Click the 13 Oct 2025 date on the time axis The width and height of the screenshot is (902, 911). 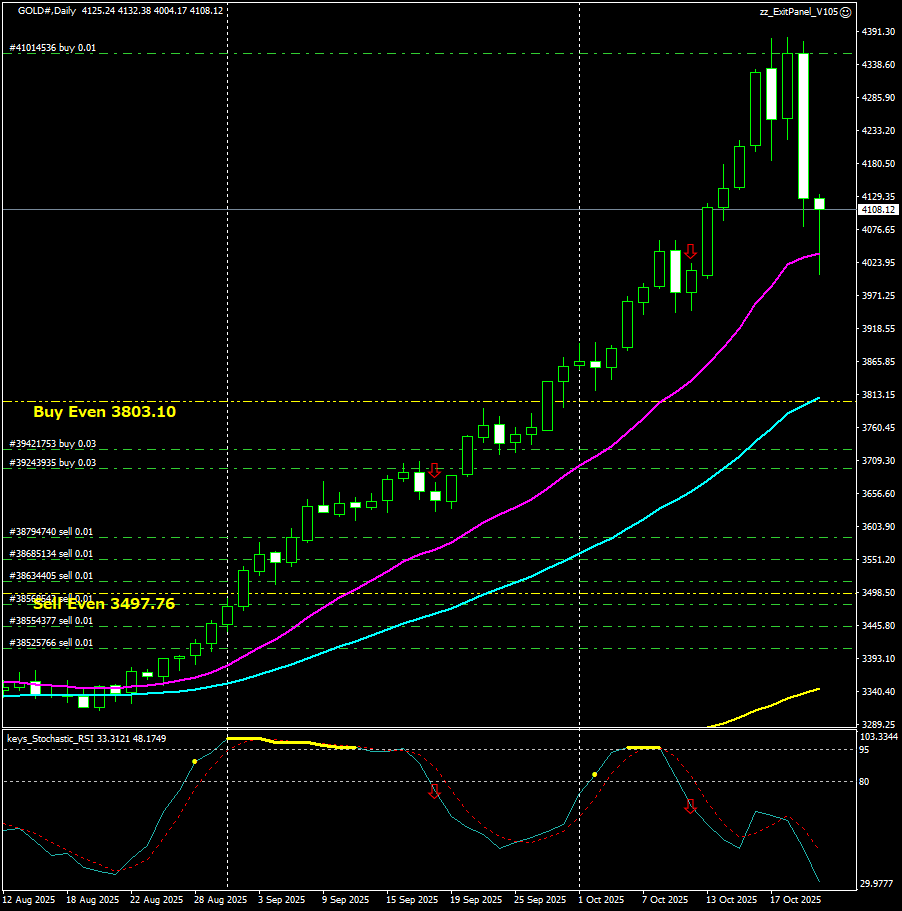[734, 899]
